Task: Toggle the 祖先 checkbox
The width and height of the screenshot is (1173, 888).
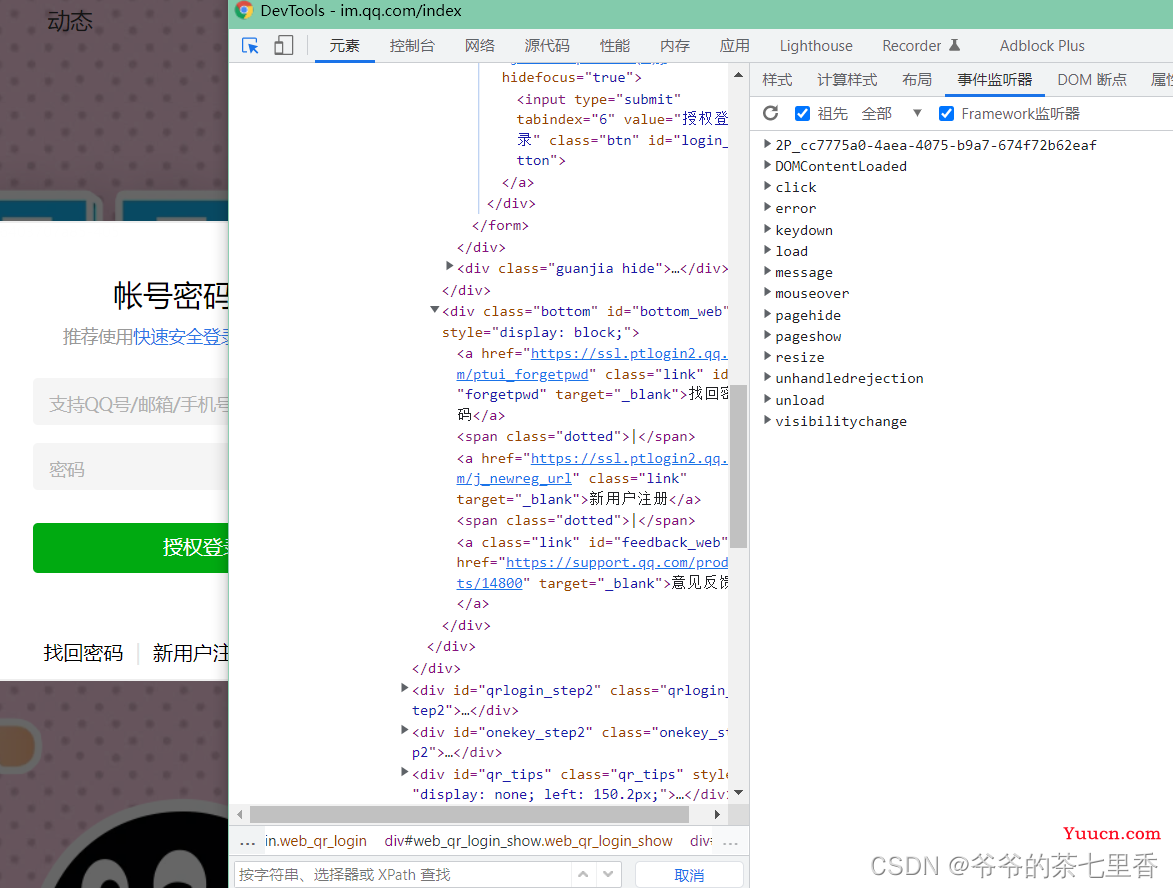Action: 802,113
